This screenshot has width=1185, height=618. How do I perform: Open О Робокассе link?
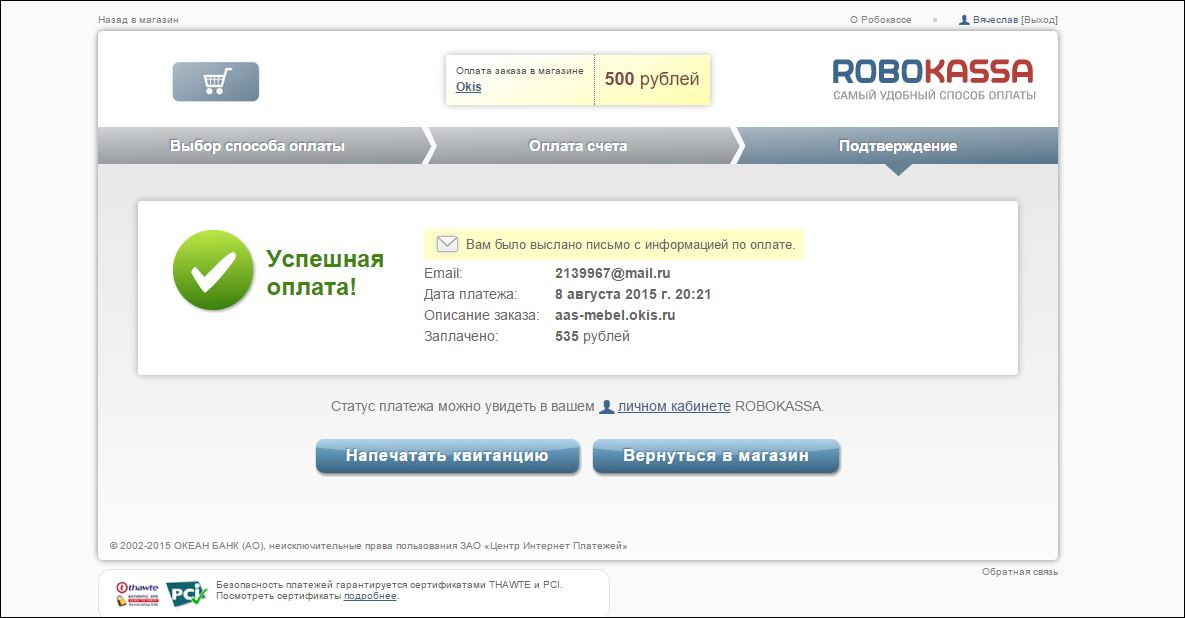pos(880,20)
